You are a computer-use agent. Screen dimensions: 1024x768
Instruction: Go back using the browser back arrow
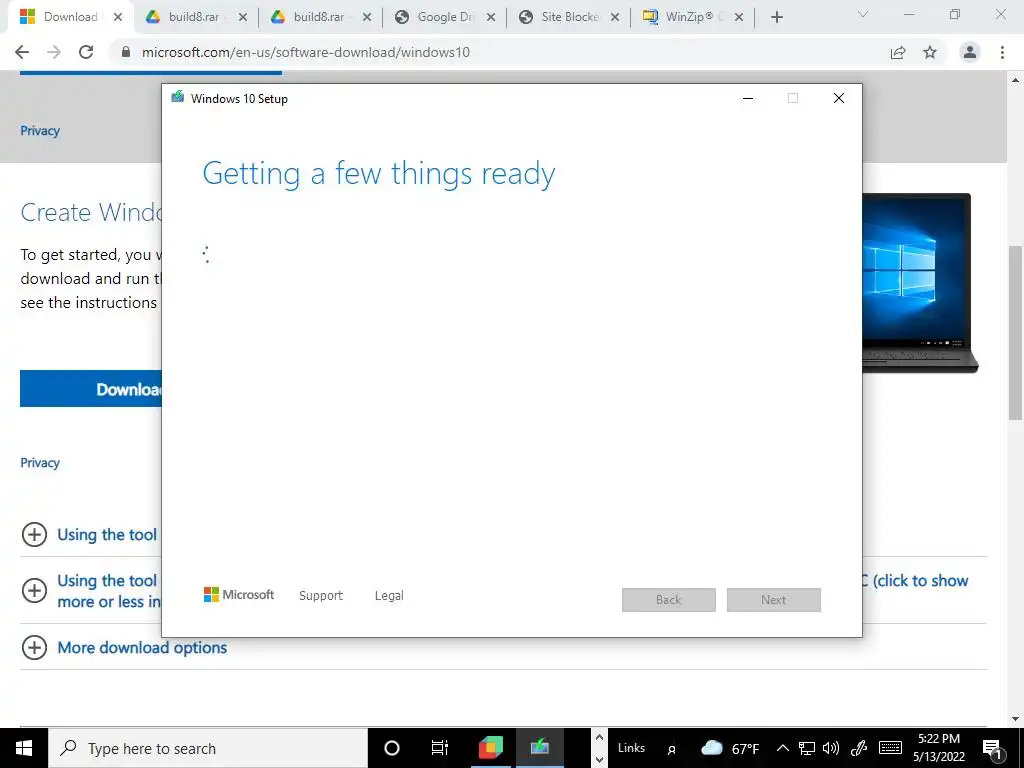coord(22,52)
